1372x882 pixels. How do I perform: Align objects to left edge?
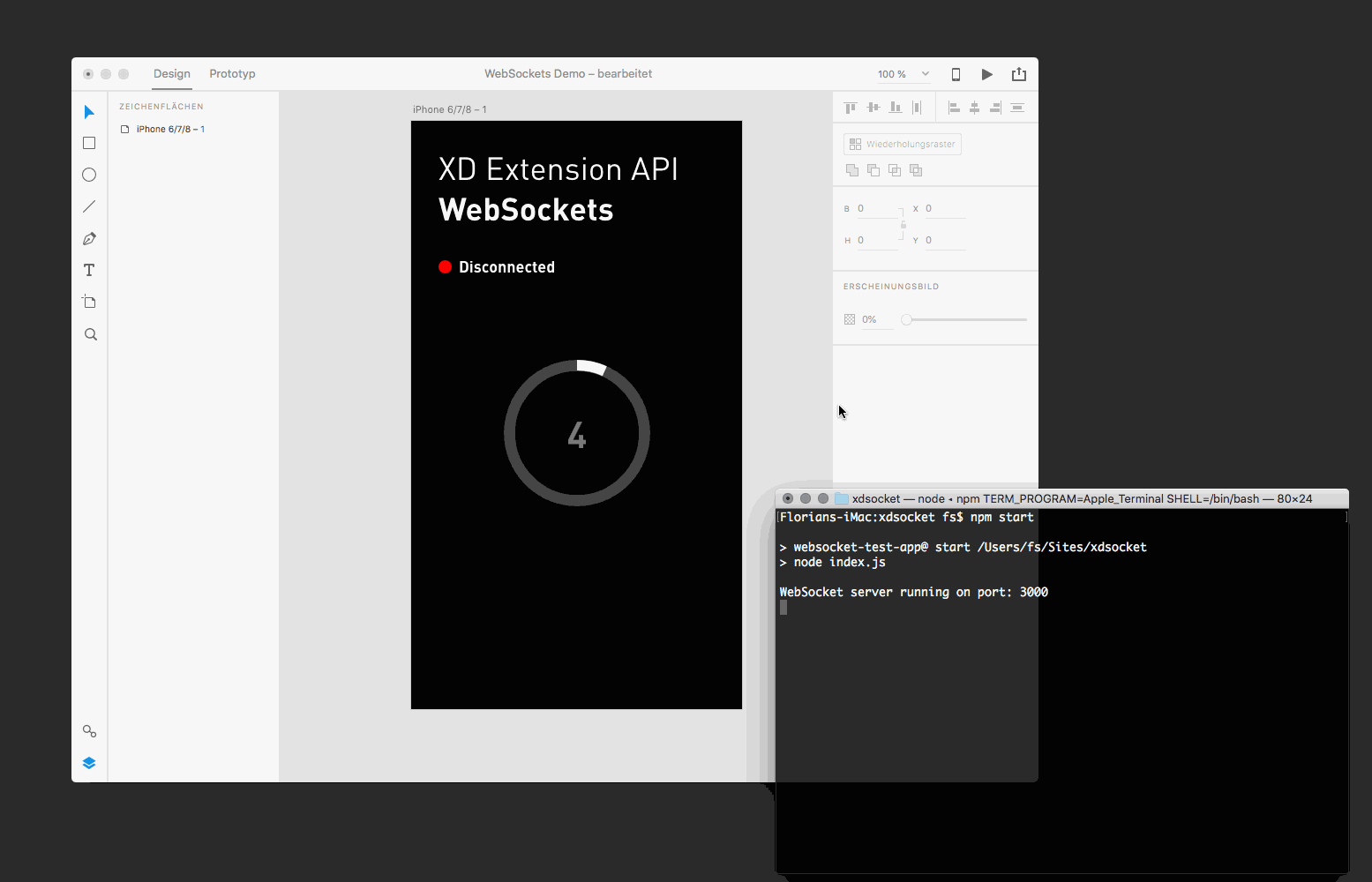(954, 108)
